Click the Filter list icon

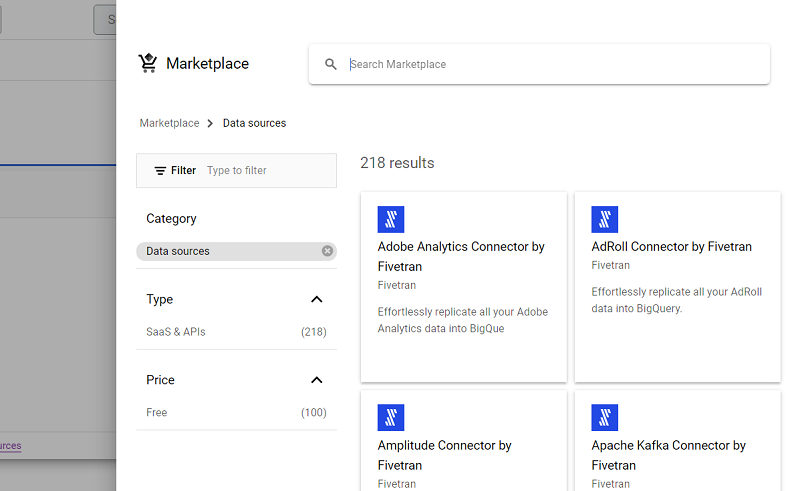tap(160, 171)
